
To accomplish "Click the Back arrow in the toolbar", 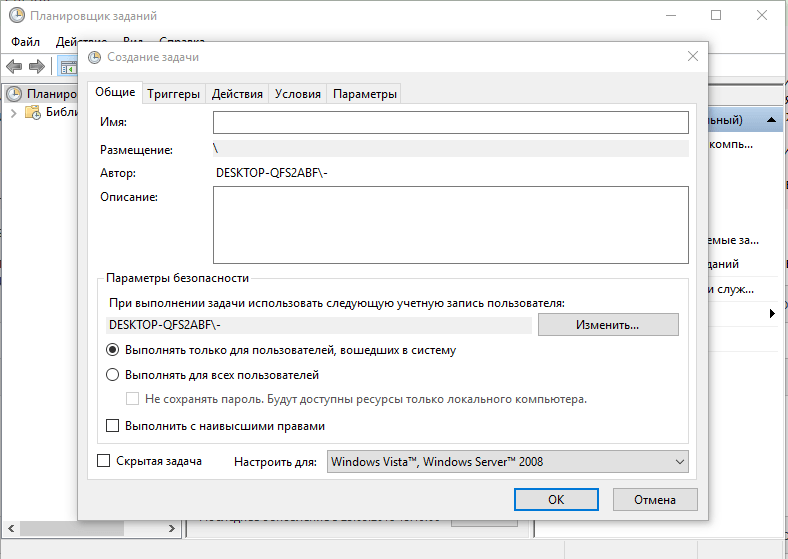I will click(14, 66).
